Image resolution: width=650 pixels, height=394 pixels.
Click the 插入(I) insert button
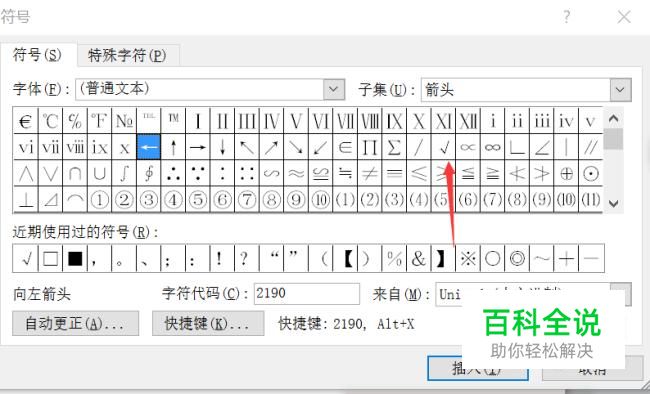[x=478, y=368]
